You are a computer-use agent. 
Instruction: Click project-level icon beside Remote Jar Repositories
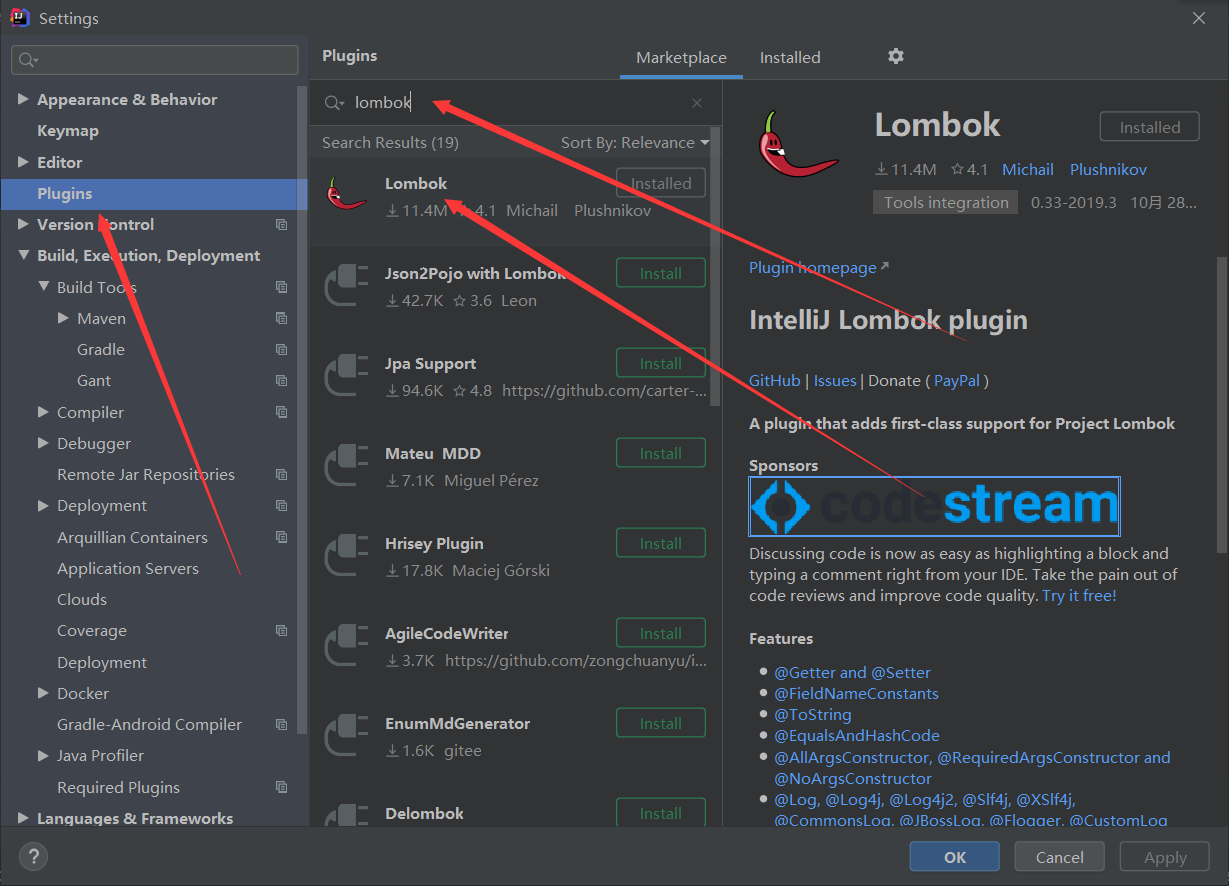point(281,475)
